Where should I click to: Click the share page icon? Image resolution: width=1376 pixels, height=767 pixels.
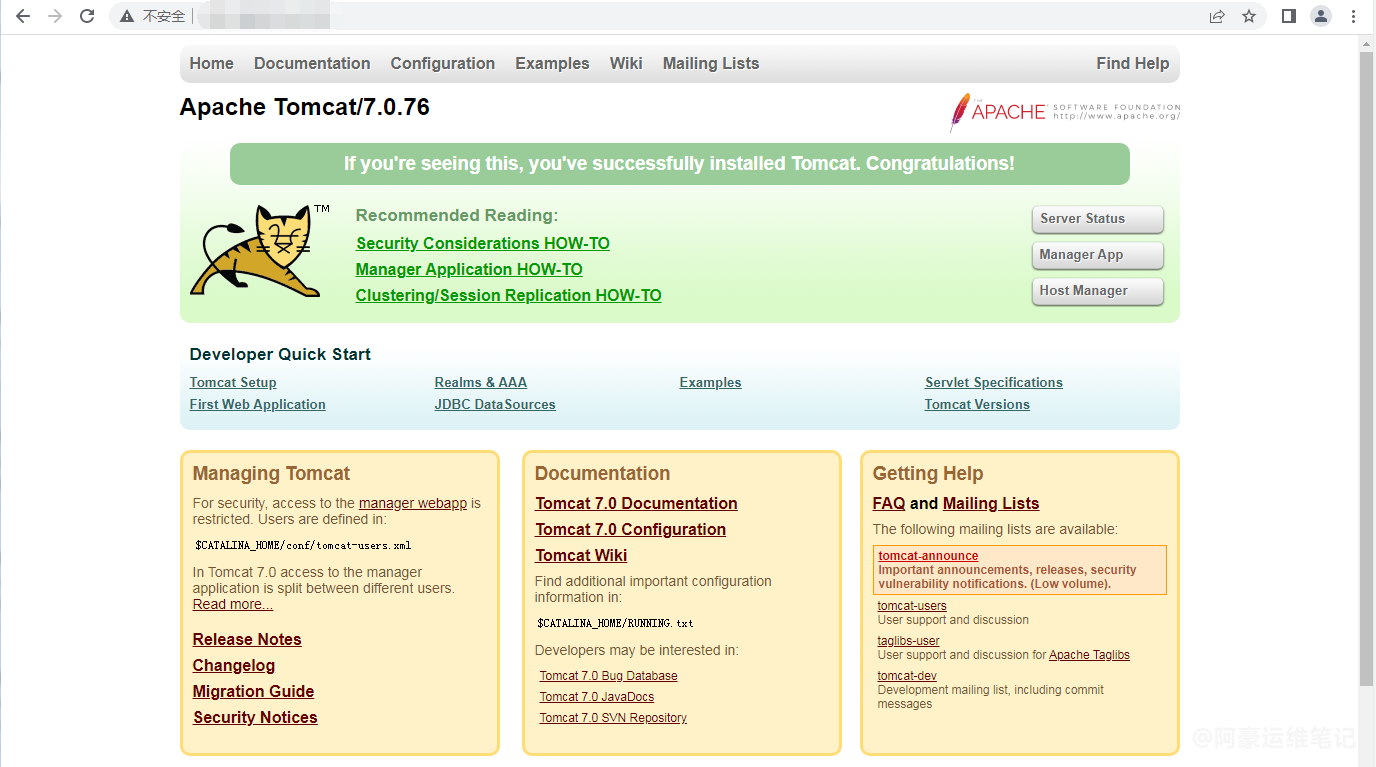click(x=1217, y=16)
